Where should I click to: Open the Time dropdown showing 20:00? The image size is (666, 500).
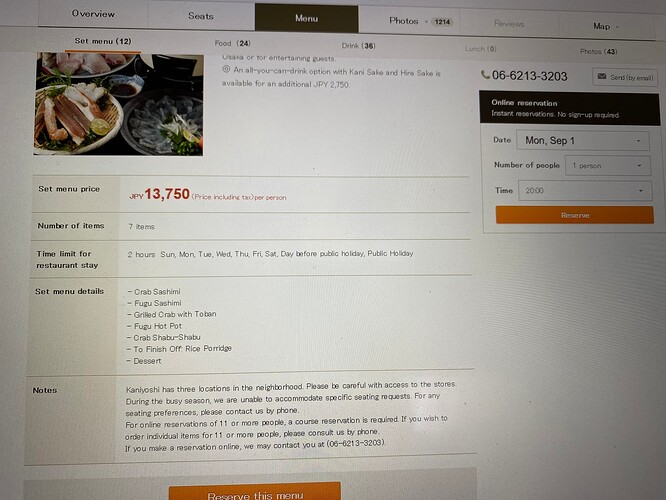click(x=585, y=191)
